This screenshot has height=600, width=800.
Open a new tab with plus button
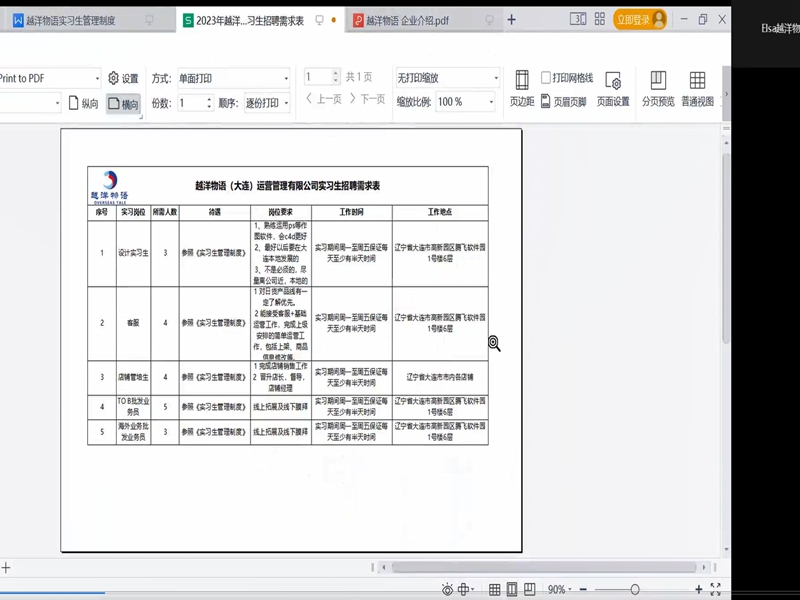coord(511,20)
